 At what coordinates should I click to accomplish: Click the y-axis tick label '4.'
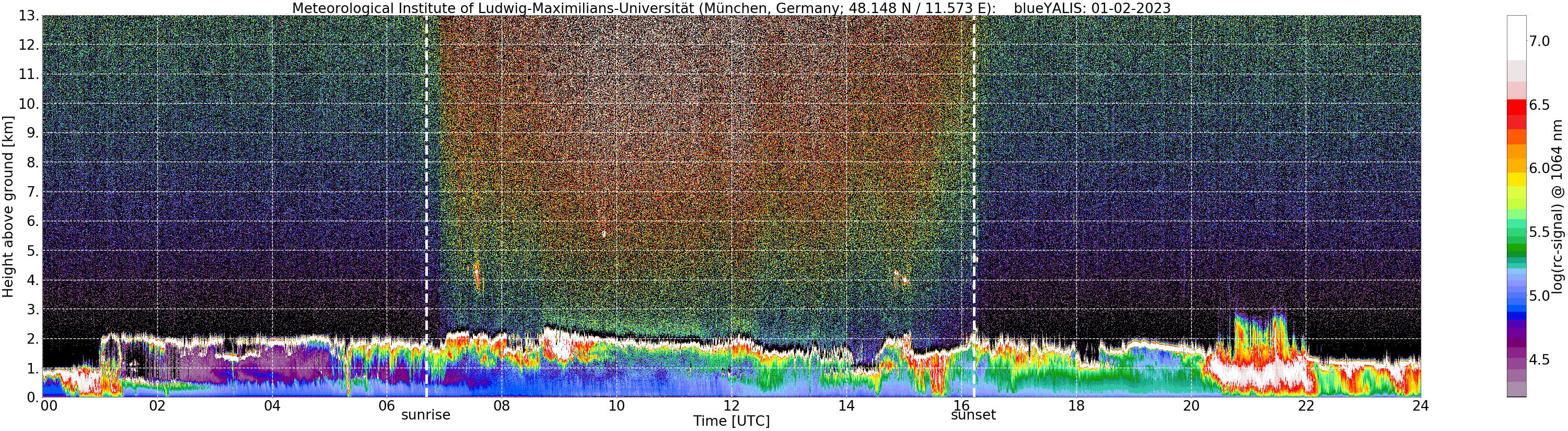point(32,280)
